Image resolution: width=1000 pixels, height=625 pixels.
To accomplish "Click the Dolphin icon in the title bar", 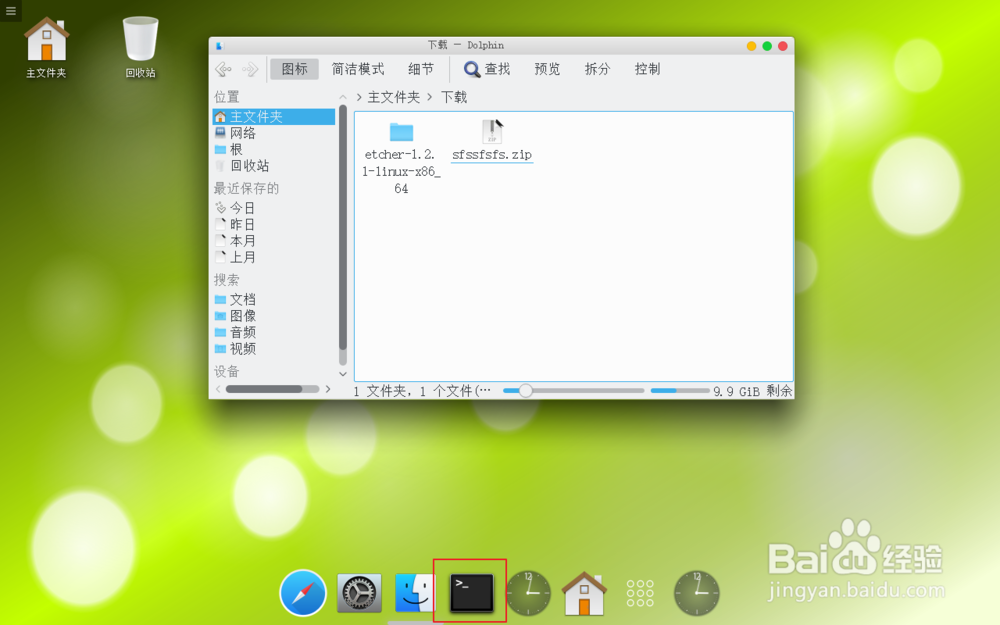I will pyautogui.click(x=219, y=45).
